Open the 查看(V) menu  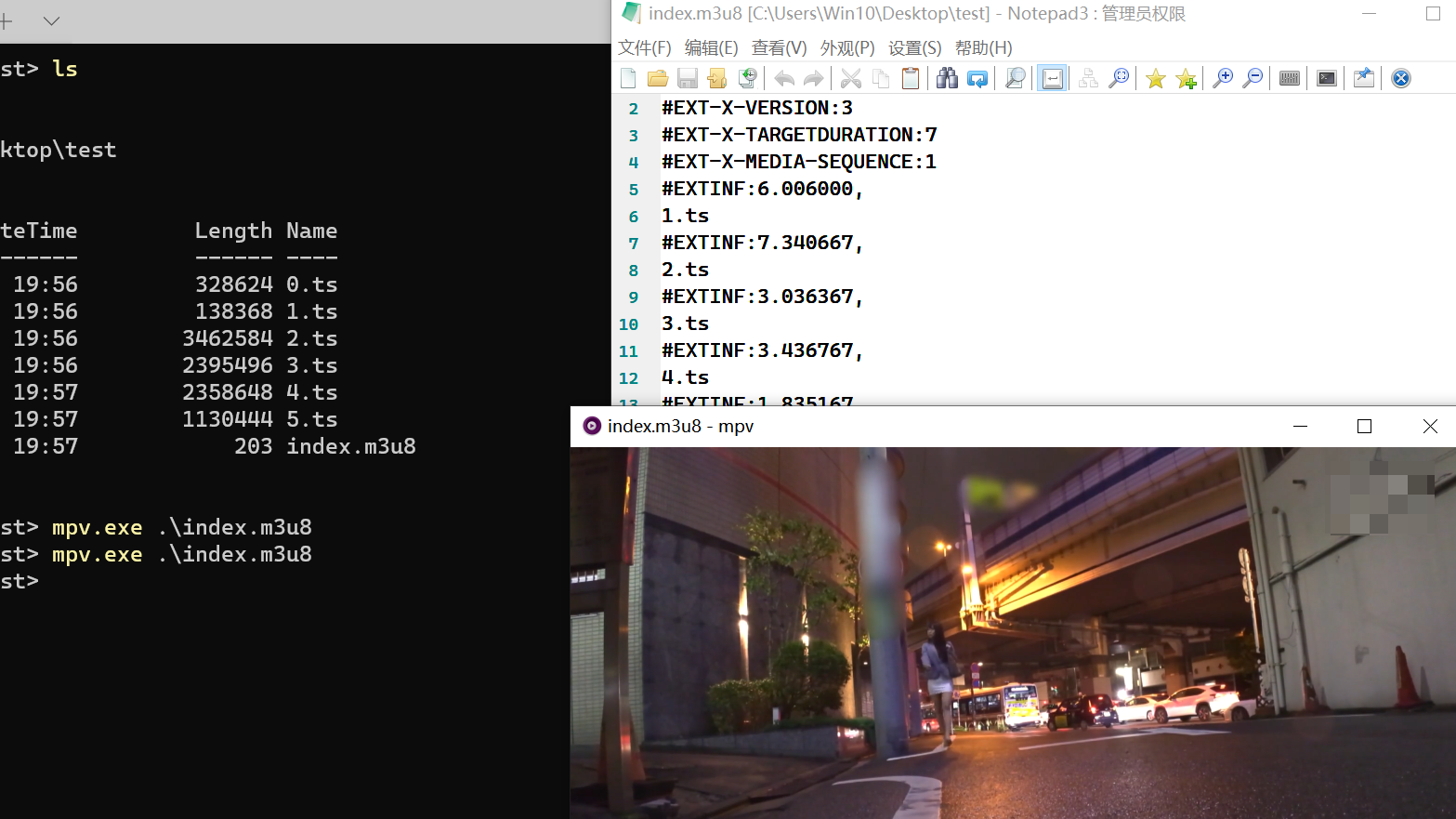click(x=779, y=47)
